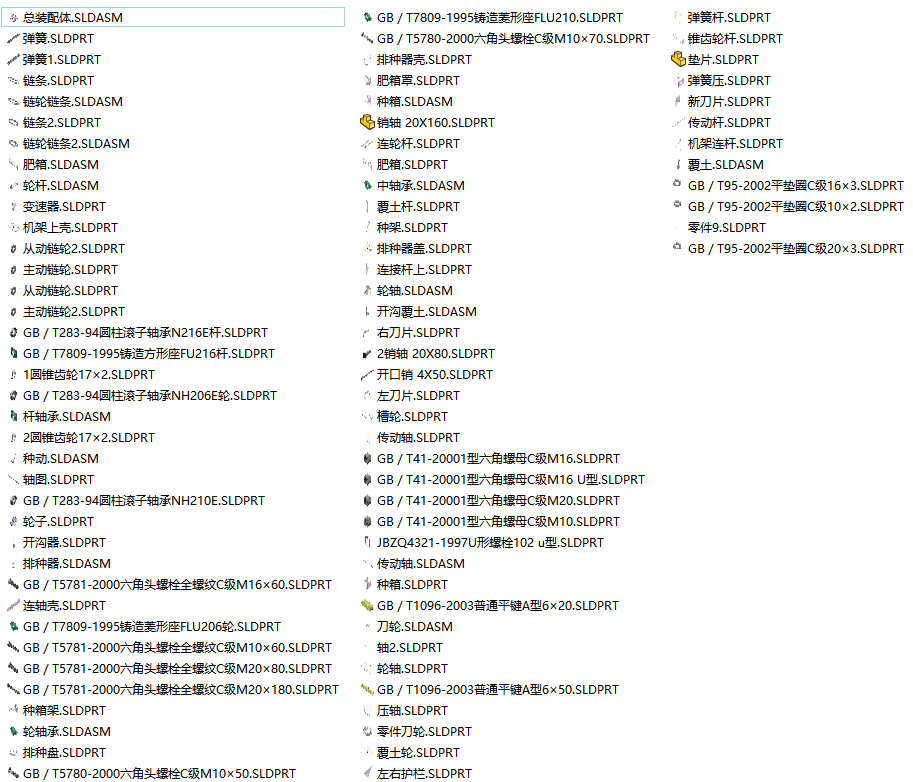The image size is (913, 782).
Task: Click the green icon of GB / T7809-1995 FLU210 file
Action: 367,17
